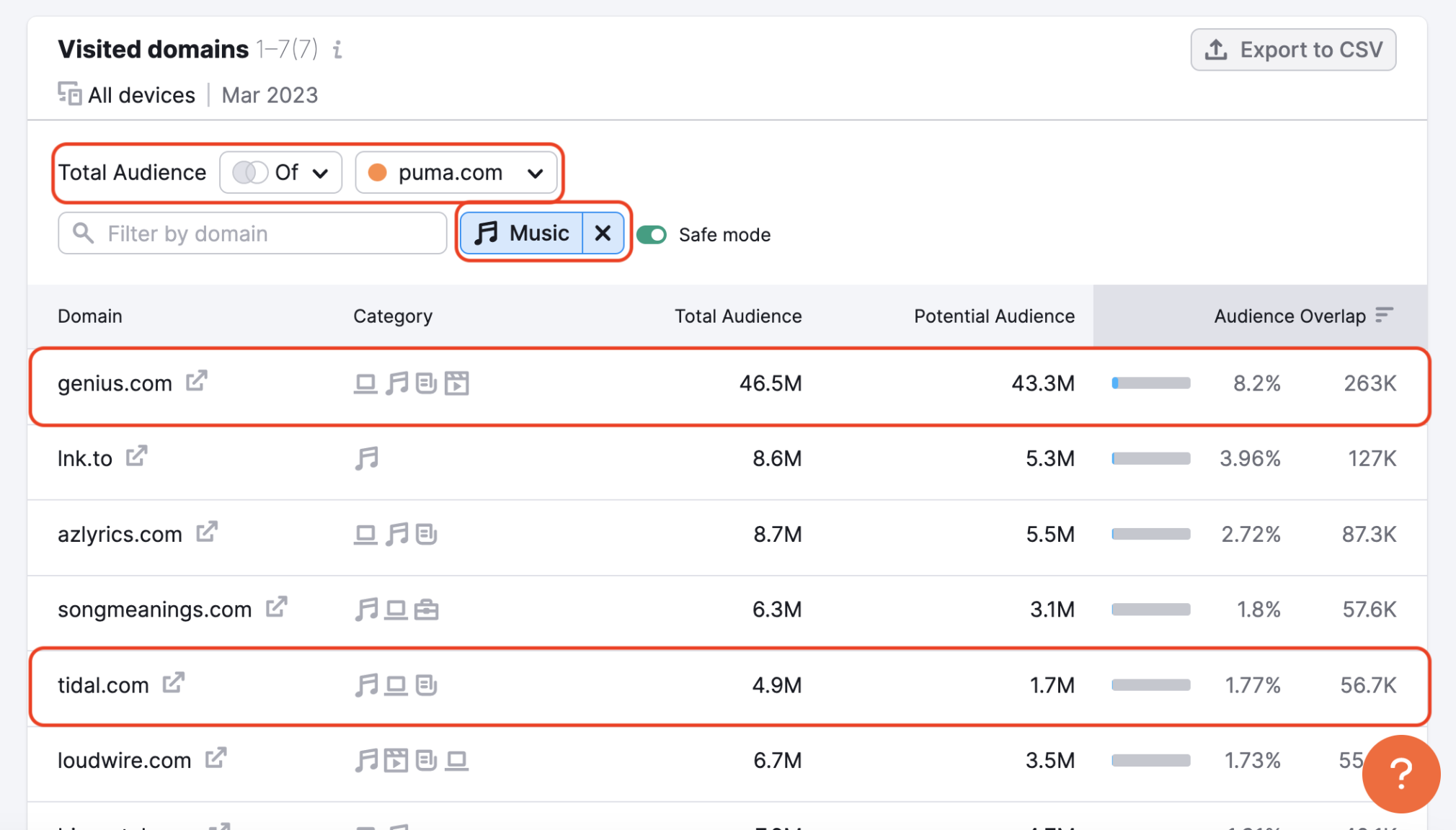Click genius.com overlap value 263K
The image size is (1456, 830).
click(x=1370, y=383)
